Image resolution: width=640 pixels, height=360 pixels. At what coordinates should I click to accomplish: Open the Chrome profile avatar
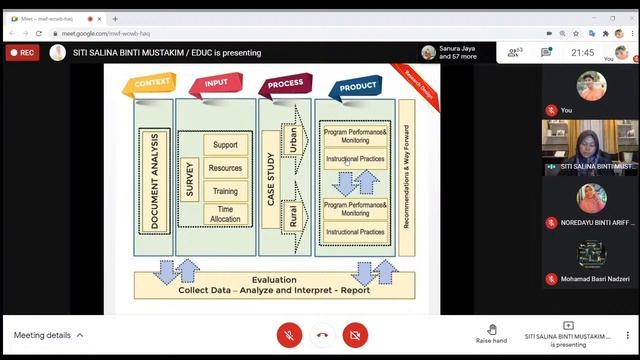[619, 33]
